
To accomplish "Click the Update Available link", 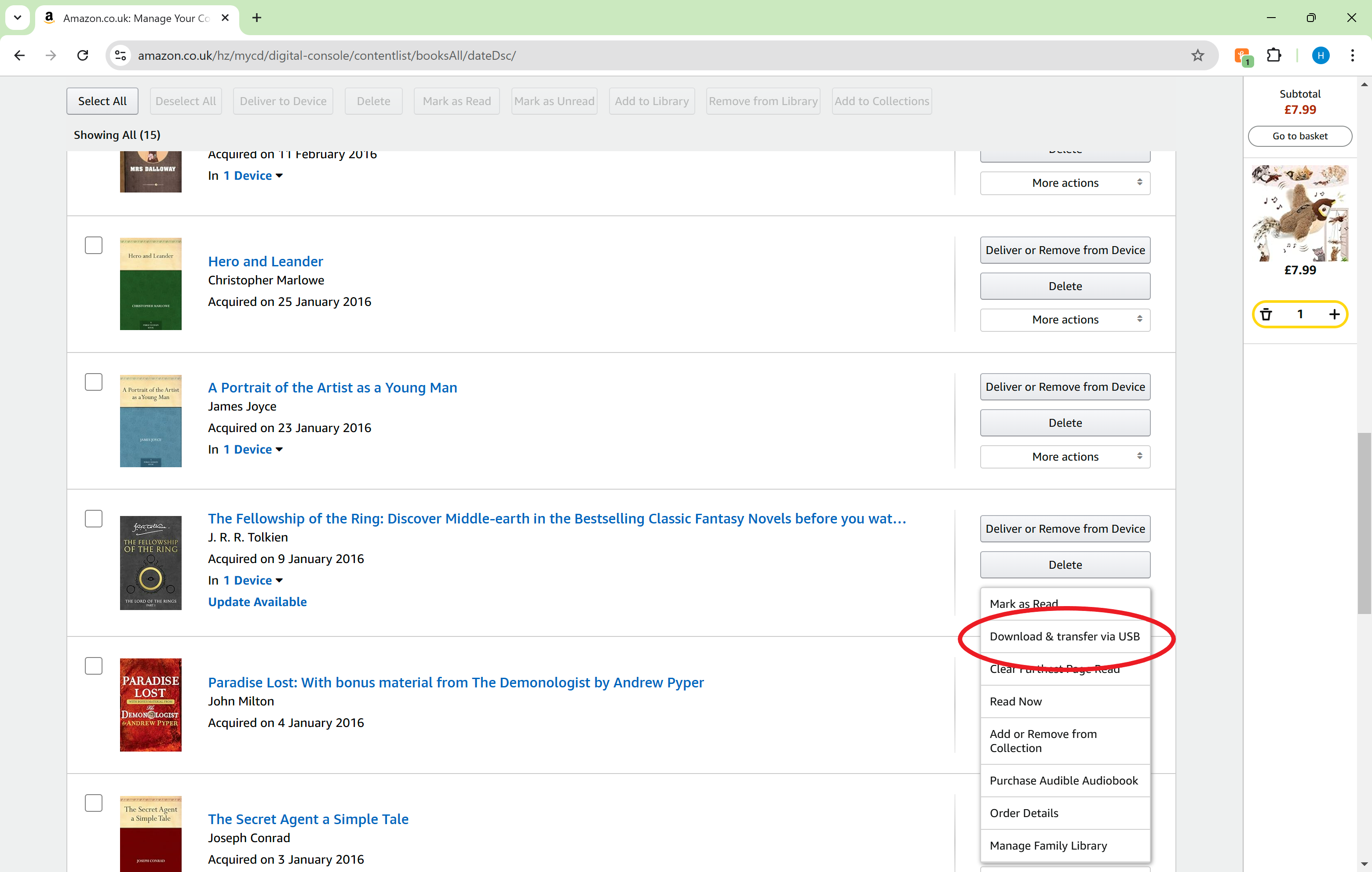I will click(258, 602).
